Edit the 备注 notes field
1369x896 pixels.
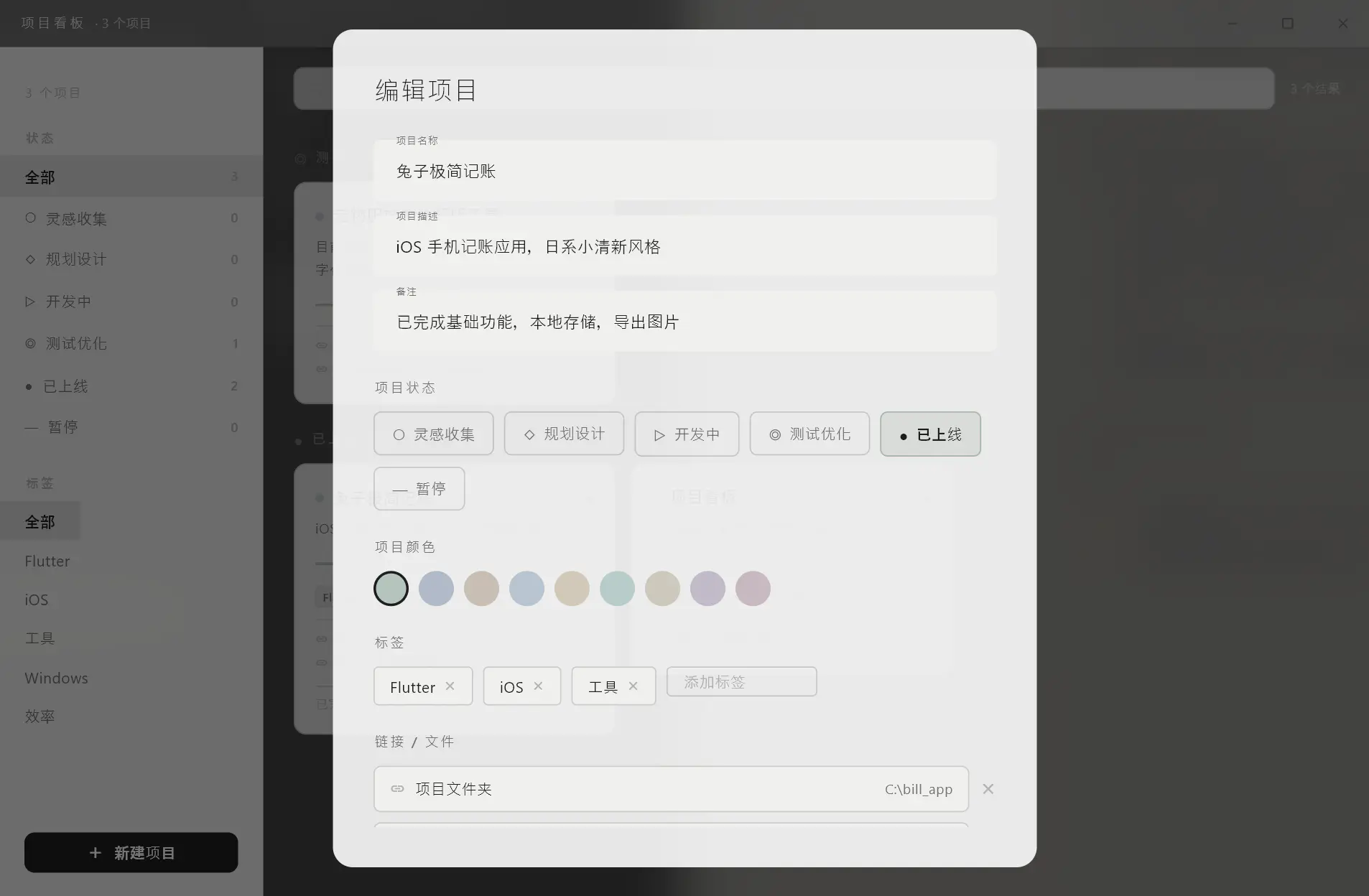[684, 321]
